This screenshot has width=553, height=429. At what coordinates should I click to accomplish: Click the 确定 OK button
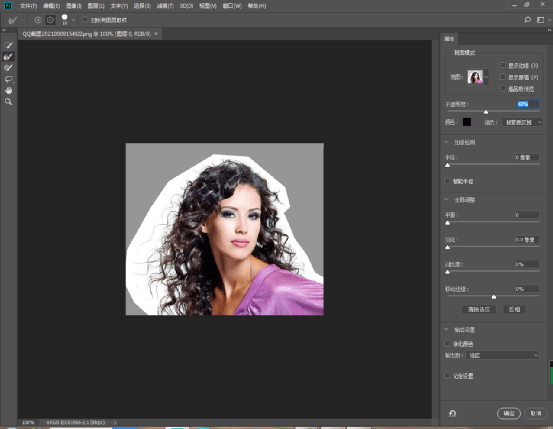tap(509, 413)
